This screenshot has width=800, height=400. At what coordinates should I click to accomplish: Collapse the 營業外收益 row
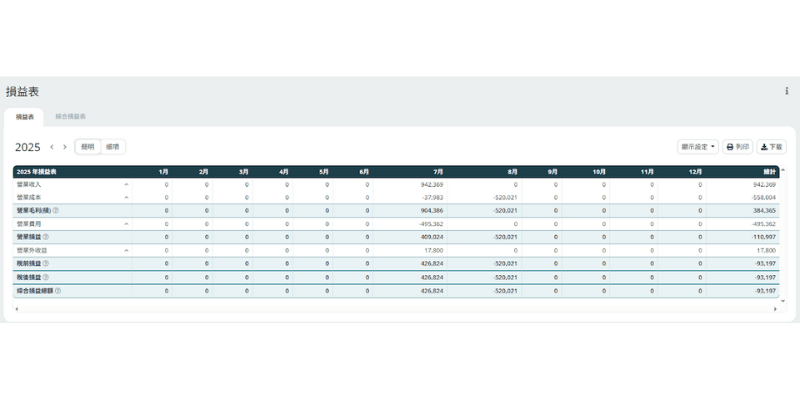tap(126, 251)
